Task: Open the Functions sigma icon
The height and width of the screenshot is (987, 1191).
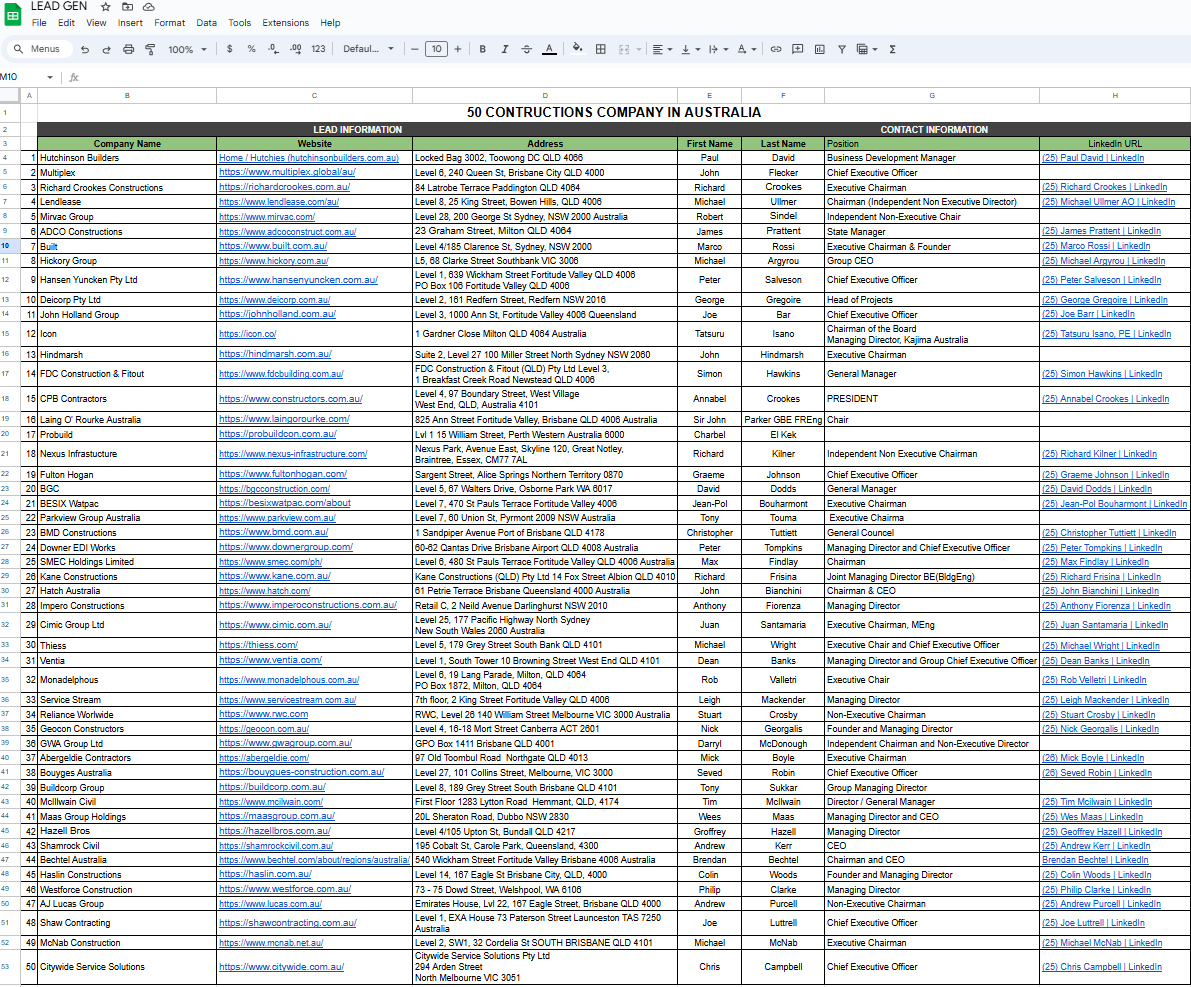Action: click(892, 48)
